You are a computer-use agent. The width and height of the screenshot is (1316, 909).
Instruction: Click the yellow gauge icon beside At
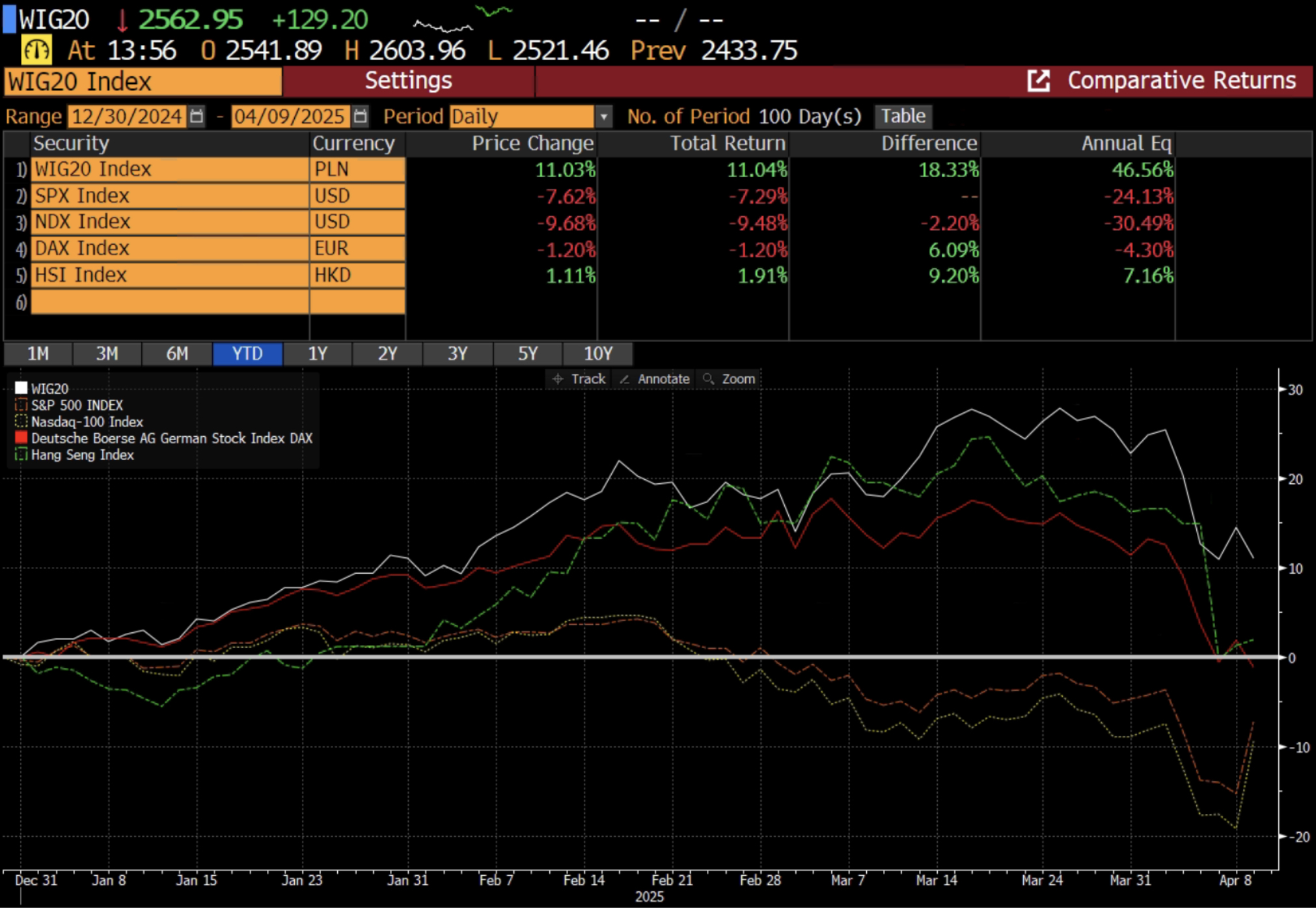[x=36, y=50]
